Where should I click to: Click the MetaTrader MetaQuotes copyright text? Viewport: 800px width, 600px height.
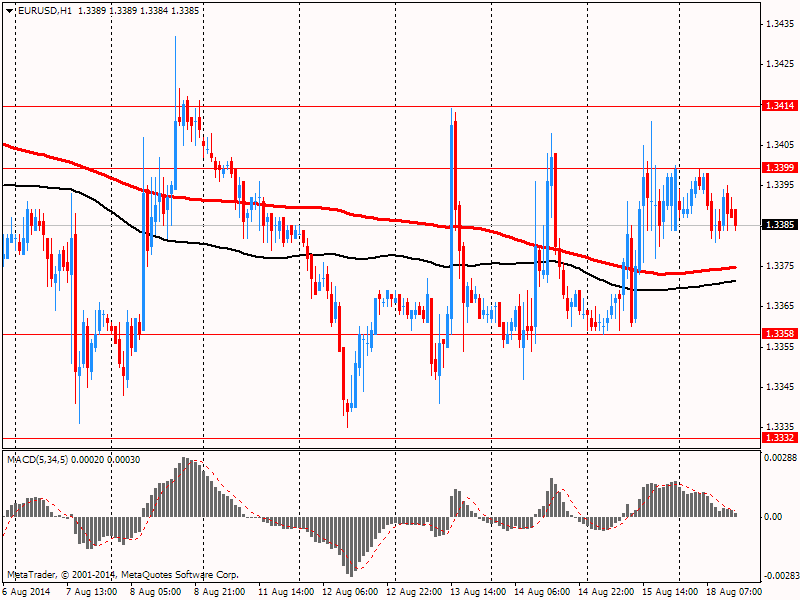click(123, 575)
